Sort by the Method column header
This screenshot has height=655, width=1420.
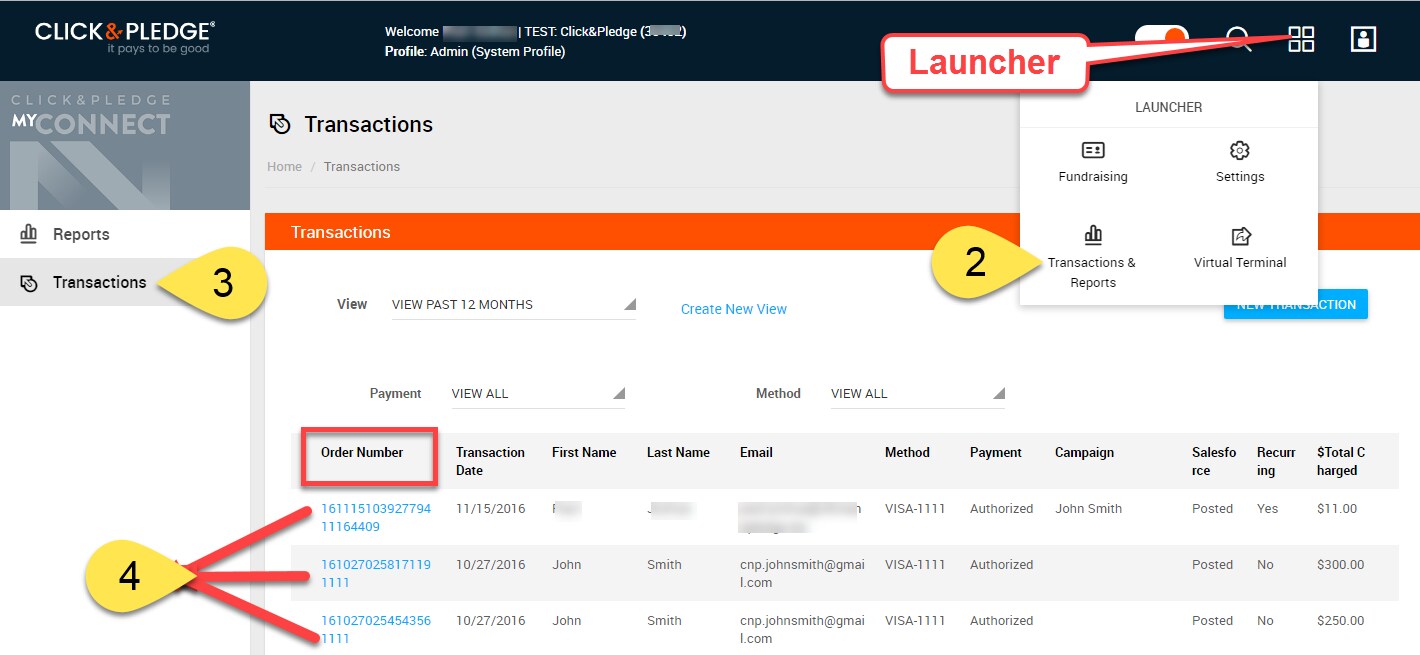[x=907, y=452]
